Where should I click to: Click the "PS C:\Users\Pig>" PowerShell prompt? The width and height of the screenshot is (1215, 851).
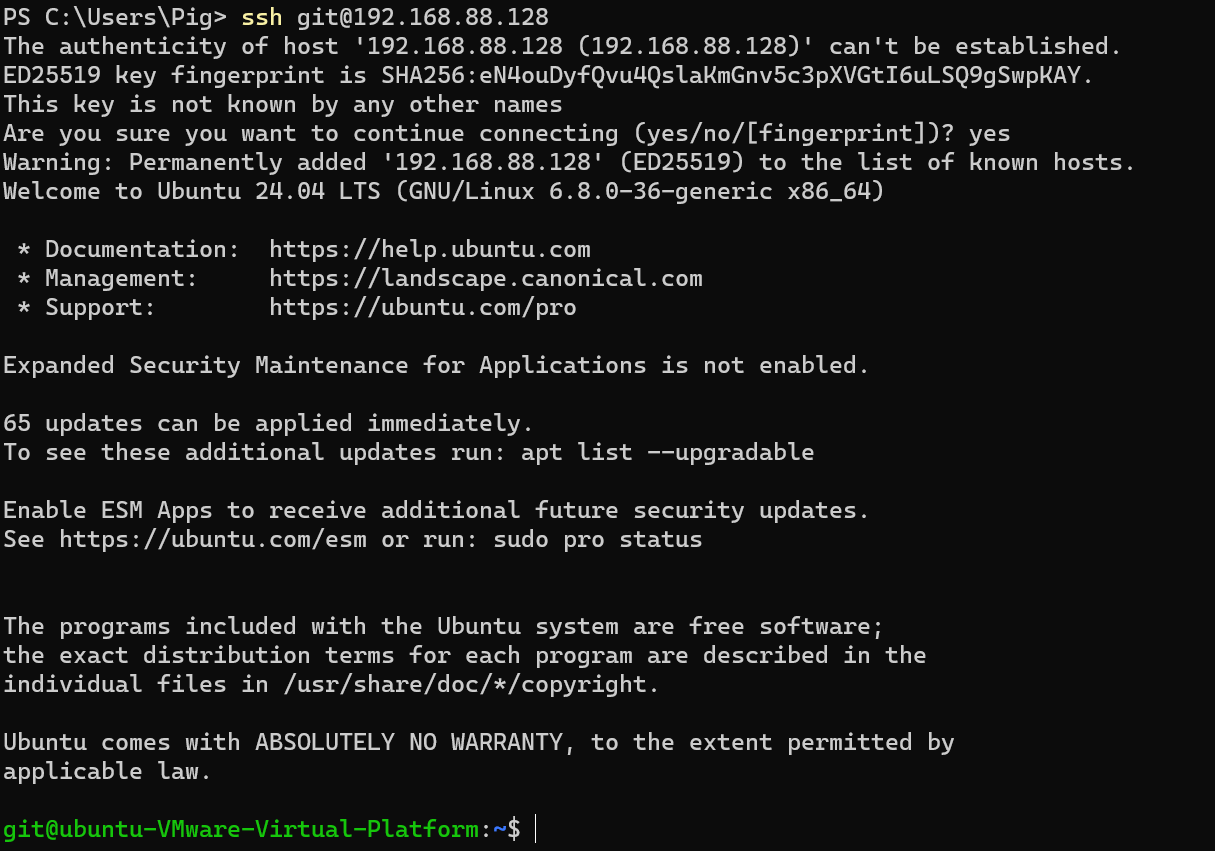115,17
